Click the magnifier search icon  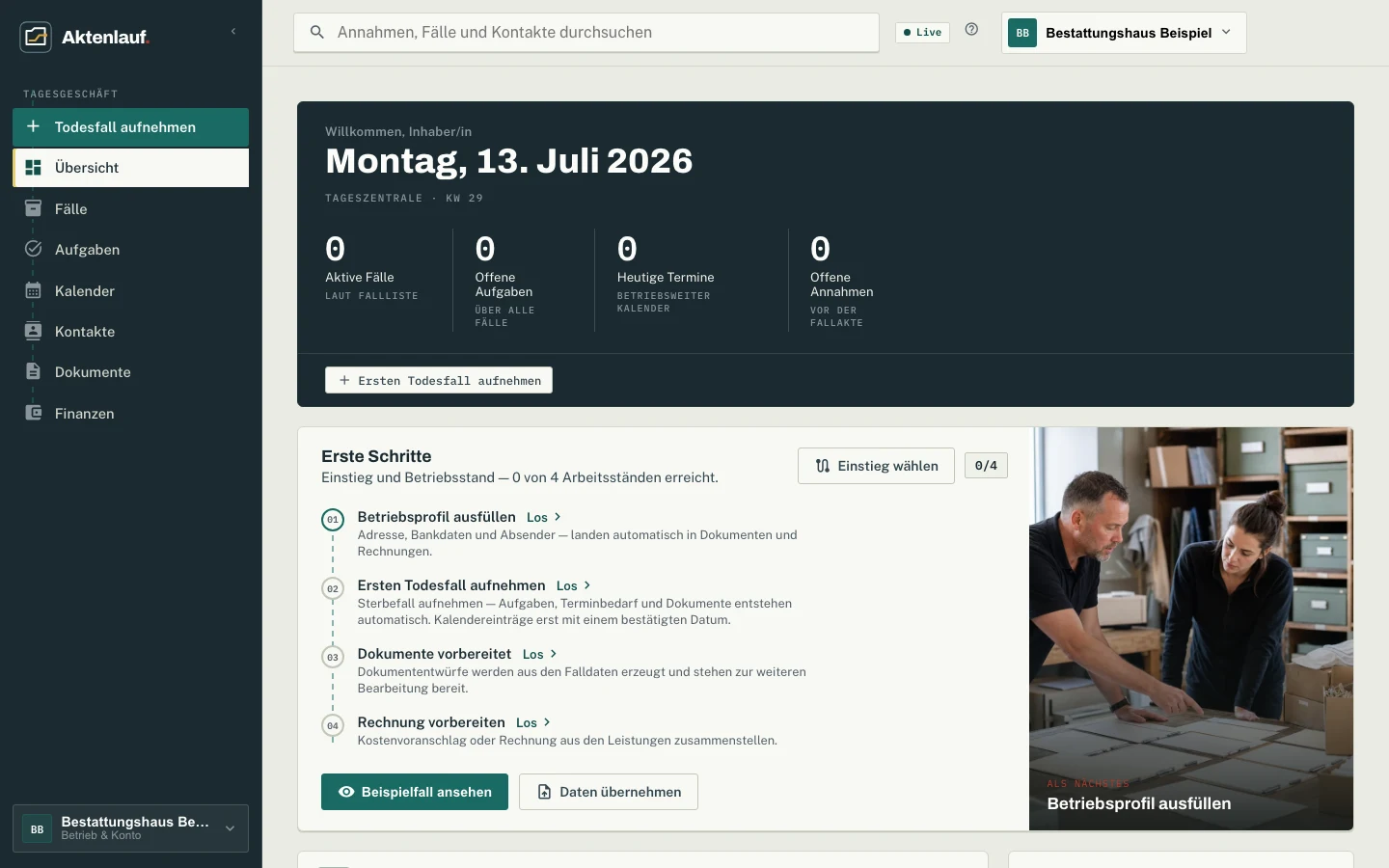point(316,33)
